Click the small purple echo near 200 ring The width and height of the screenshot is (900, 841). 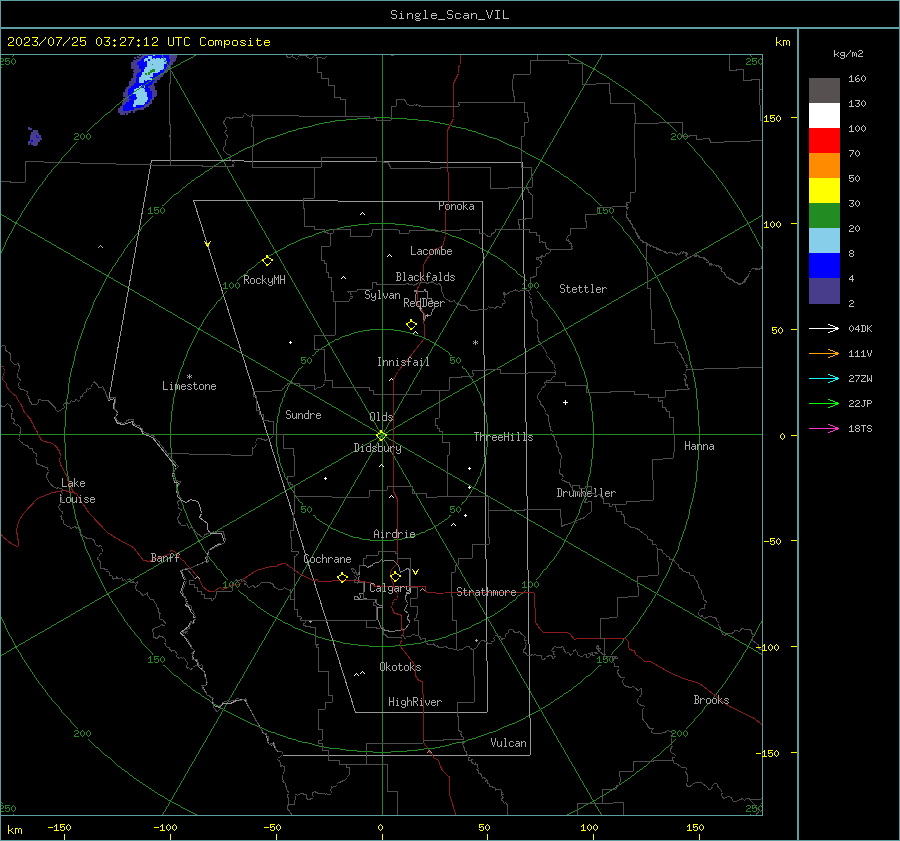coord(34,137)
